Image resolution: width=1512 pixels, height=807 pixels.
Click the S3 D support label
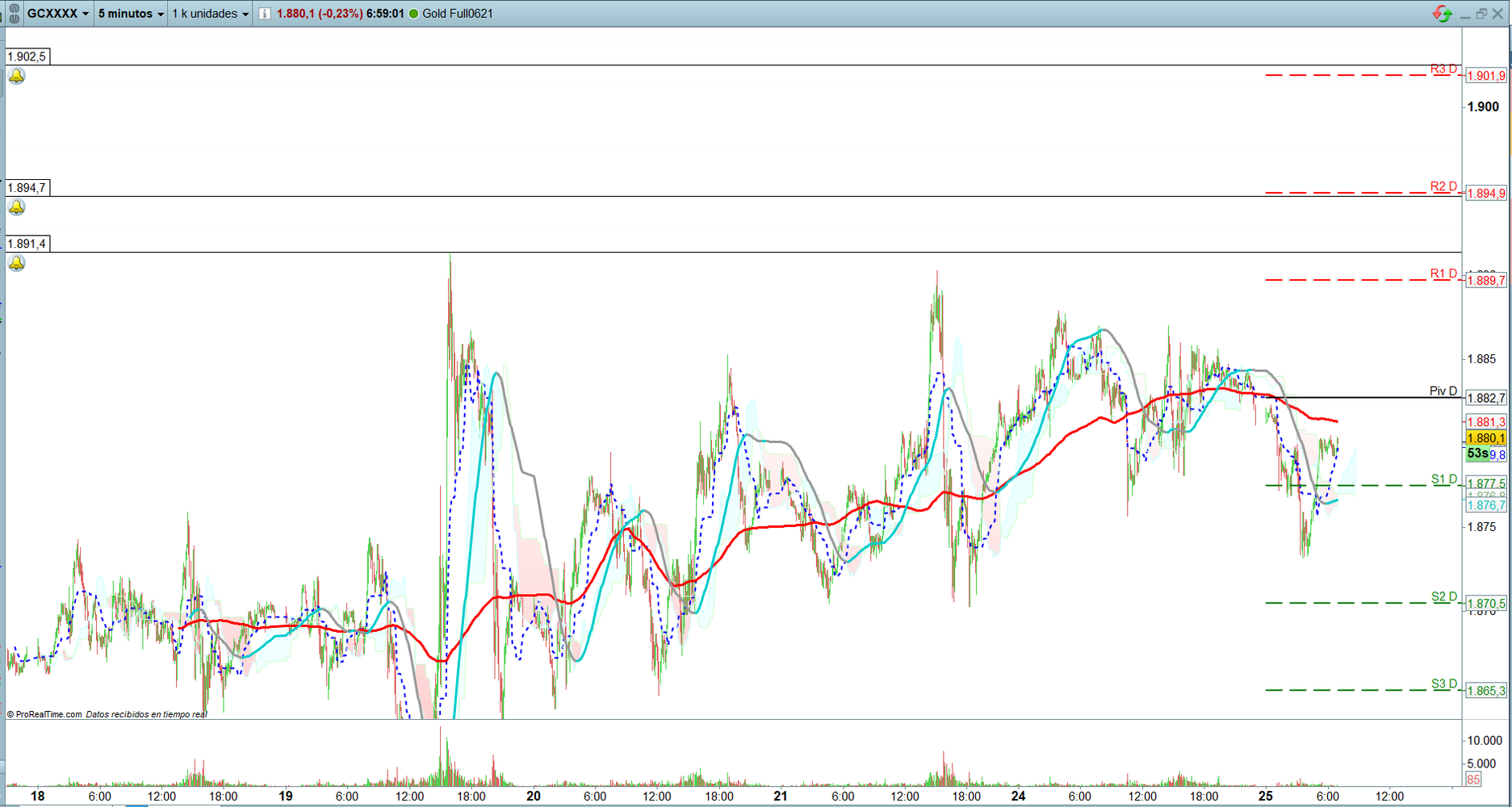pos(1444,684)
